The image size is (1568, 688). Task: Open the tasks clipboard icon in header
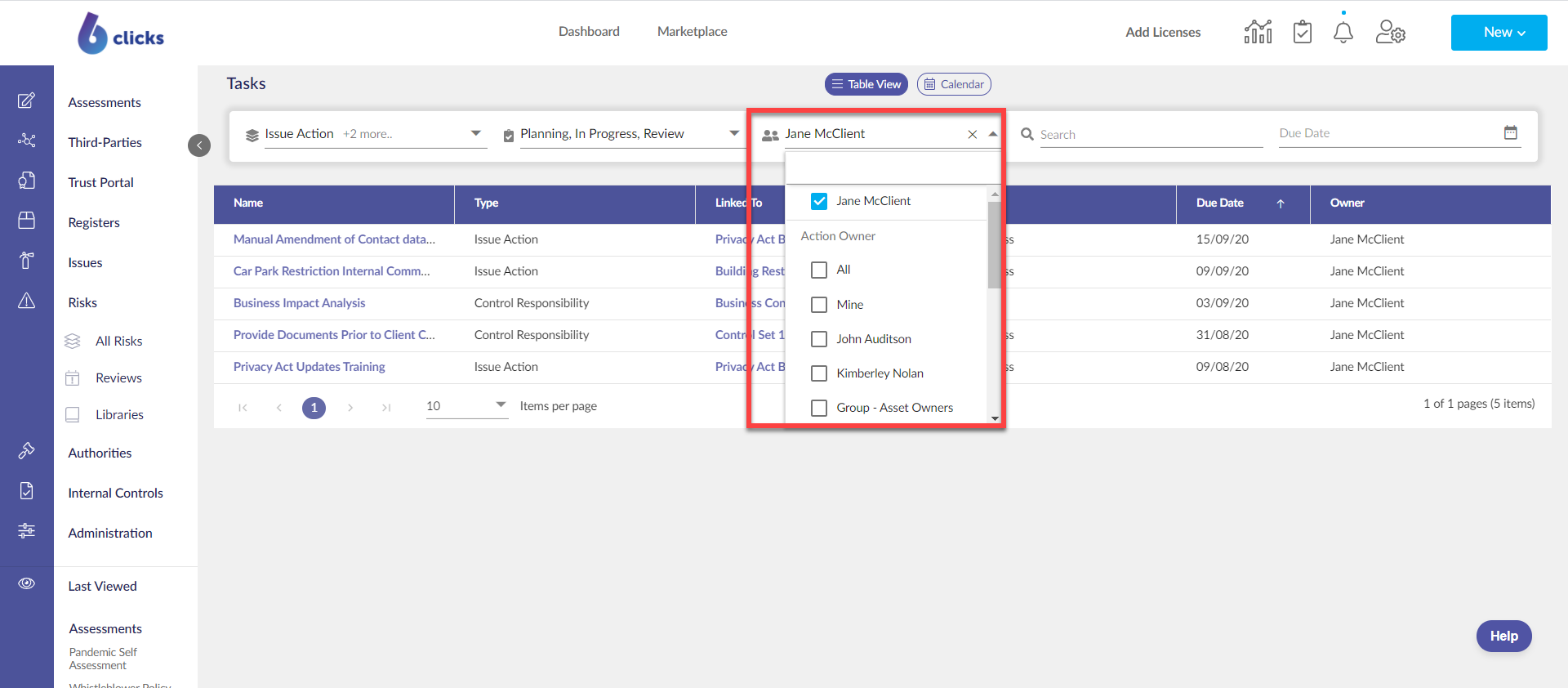click(1303, 32)
